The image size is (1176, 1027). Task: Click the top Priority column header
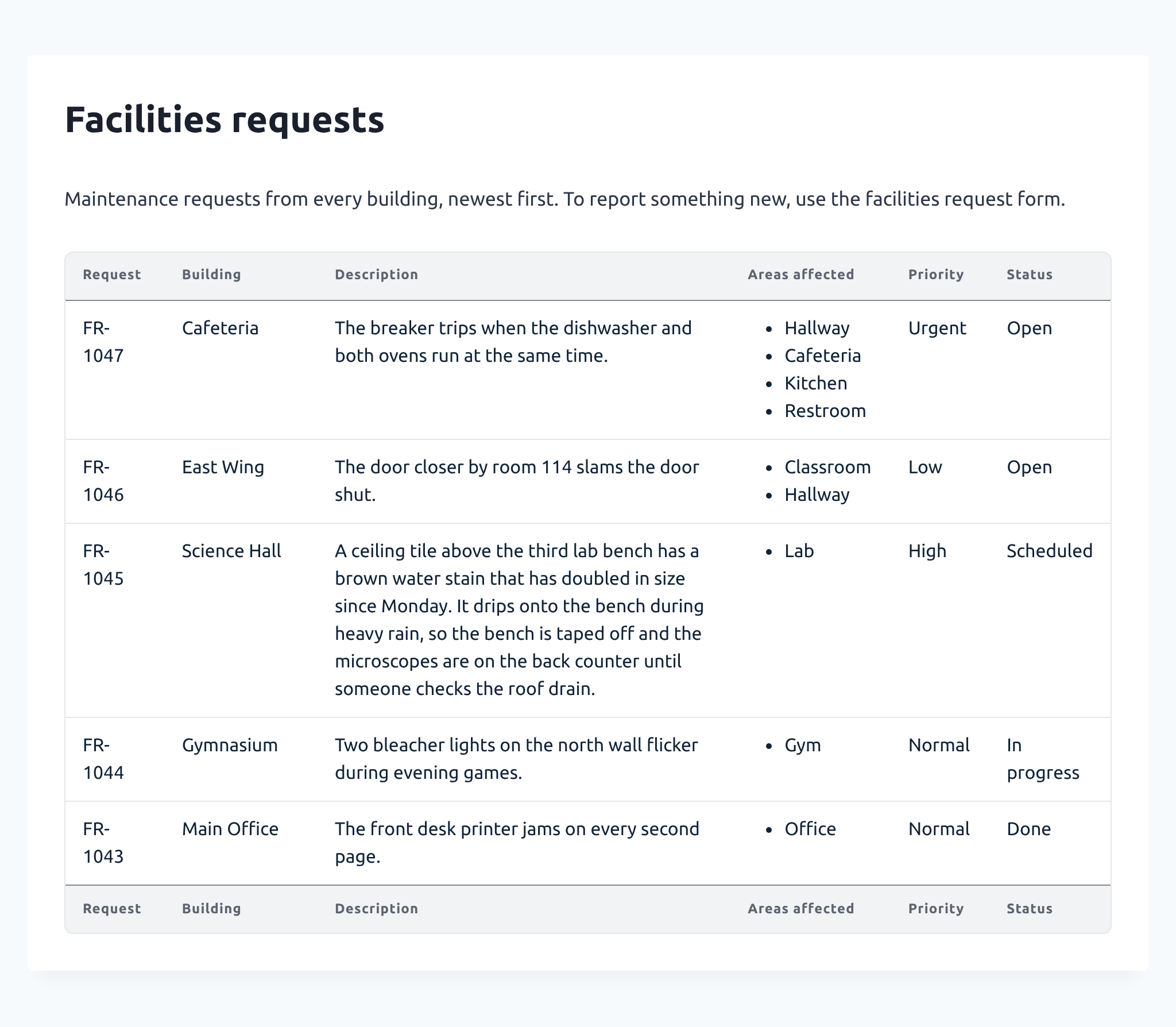coord(936,275)
